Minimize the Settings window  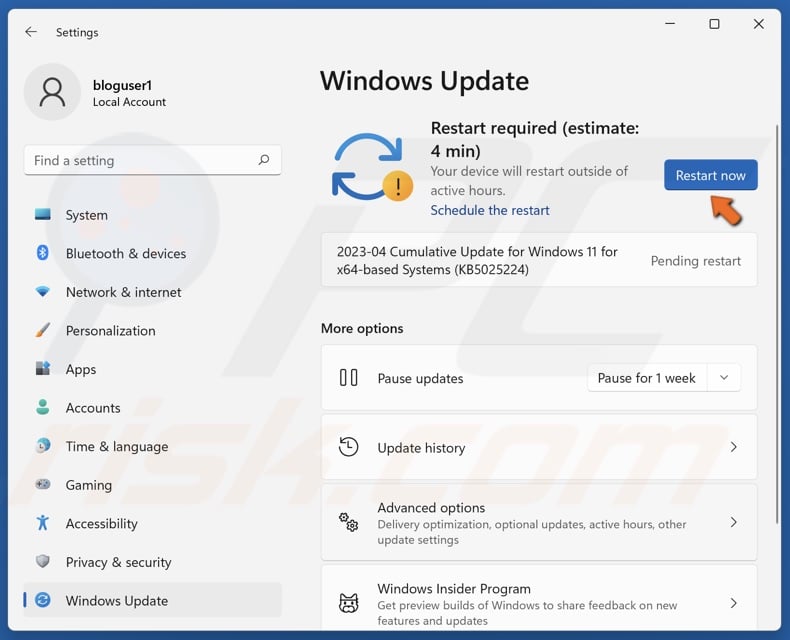tap(670, 24)
